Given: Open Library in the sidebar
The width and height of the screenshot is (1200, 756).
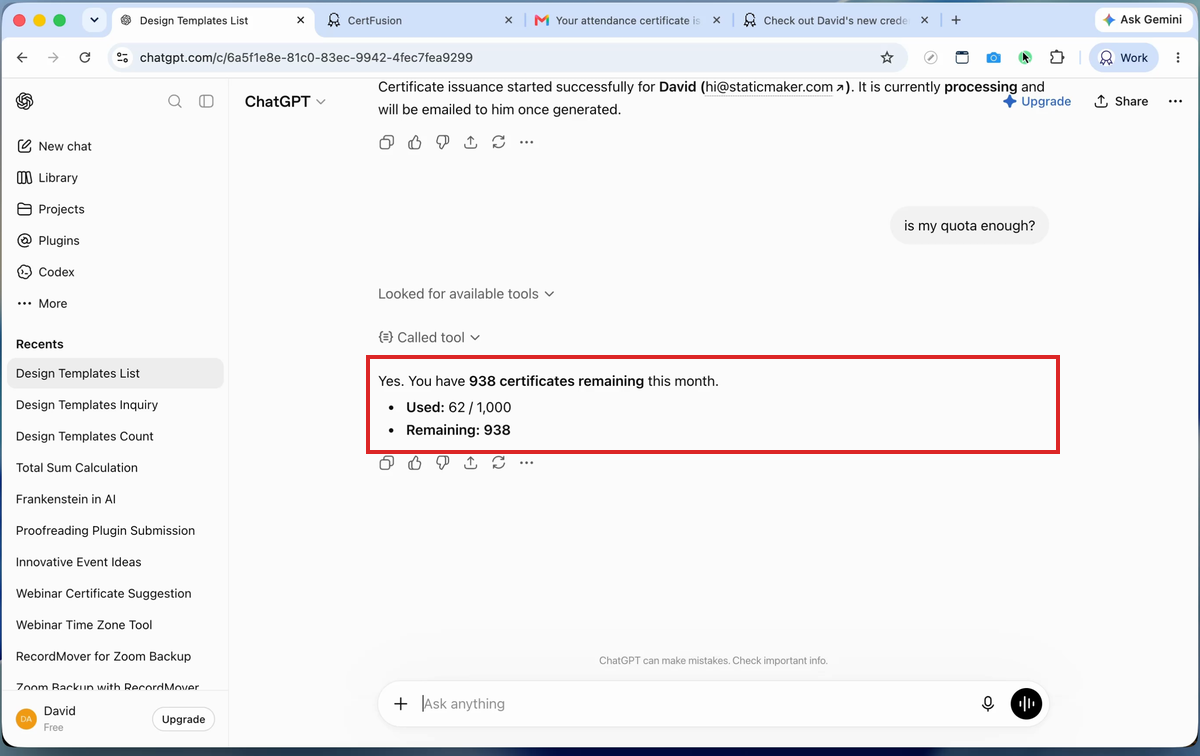Looking at the screenshot, I should click(115, 177).
